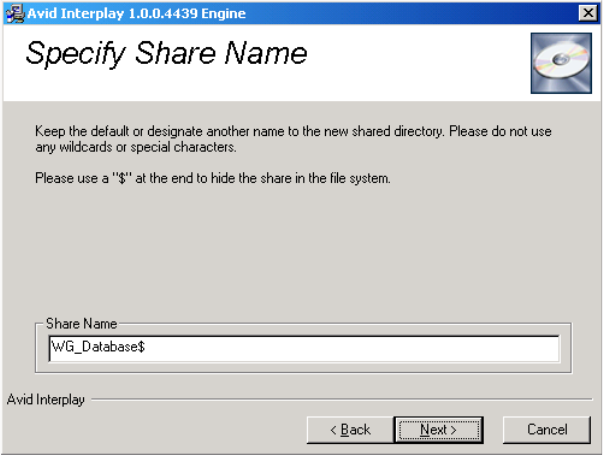
Task: Click the Next button
Action: pos(439,430)
